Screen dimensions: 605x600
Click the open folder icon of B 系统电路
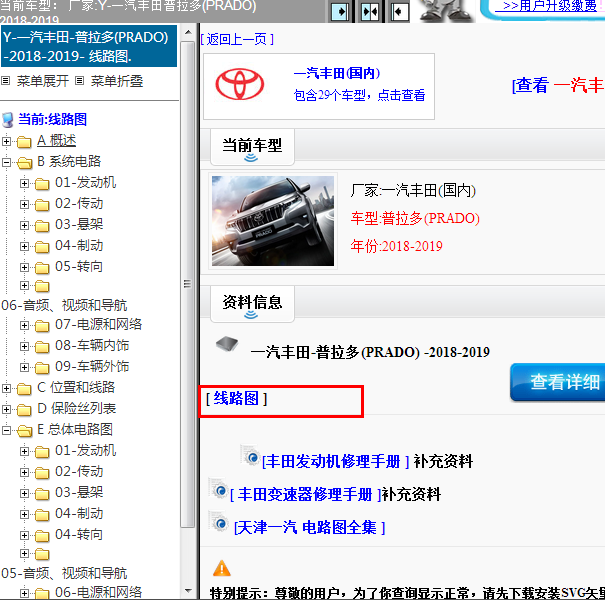24,163
